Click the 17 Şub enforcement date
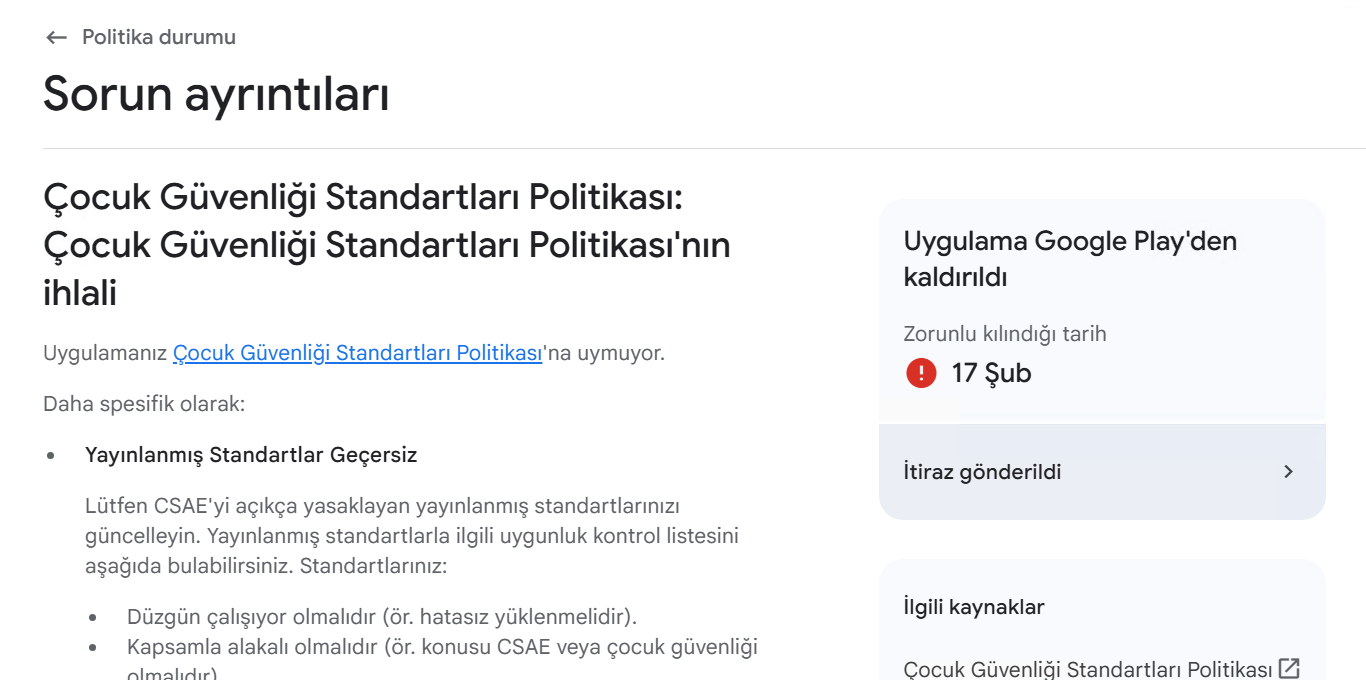The width and height of the screenshot is (1366, 681). pyautogui.click(x=991, y=373)
